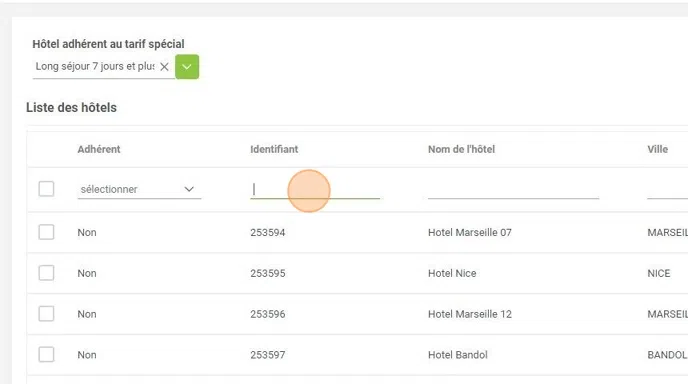Expand the Adhérent sélectionner dropdown

click(x=139, y=189)
